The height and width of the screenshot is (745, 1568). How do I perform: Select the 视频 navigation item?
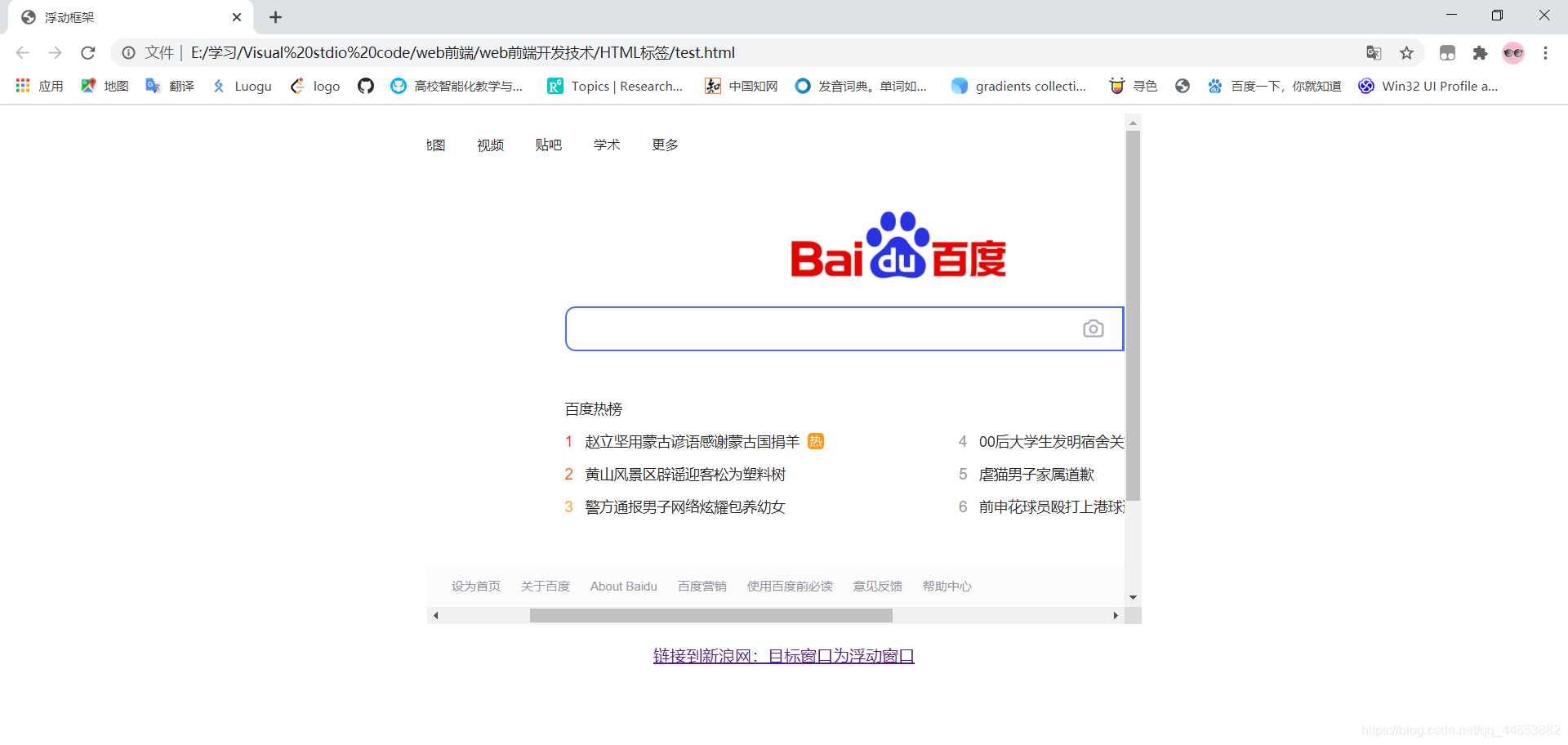pyautogui.click(x=490, y=145)
